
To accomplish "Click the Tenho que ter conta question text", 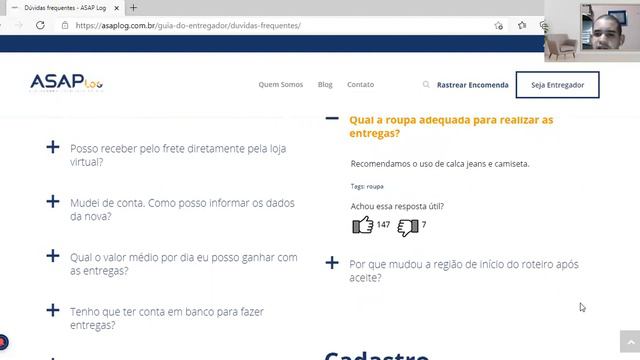I will tap(167, 318).
